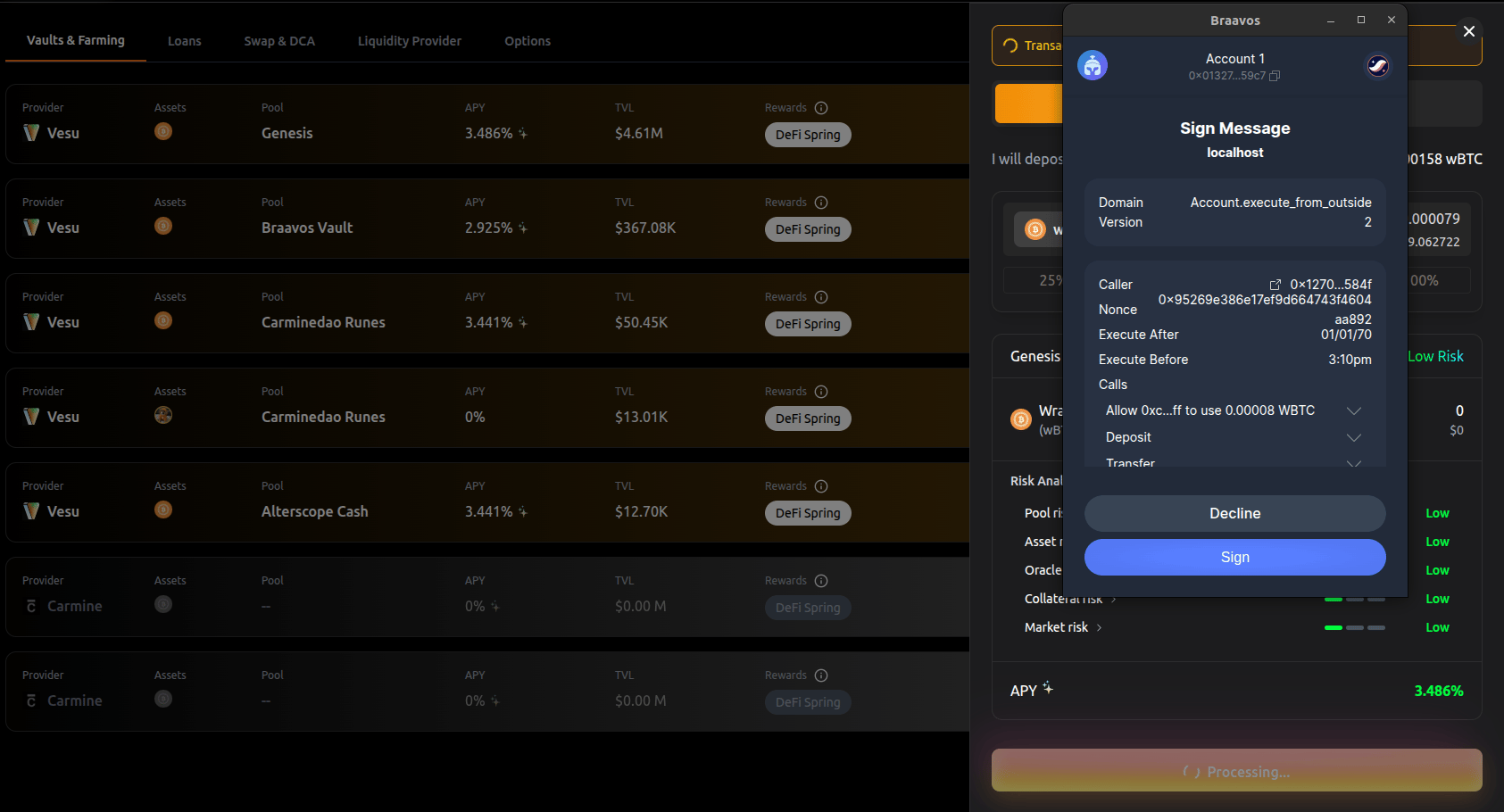Image resolution: width=1504 pixels, height=812 pixels.
Task: Maximize the Braavos window
Action: tap(1361, 20)
